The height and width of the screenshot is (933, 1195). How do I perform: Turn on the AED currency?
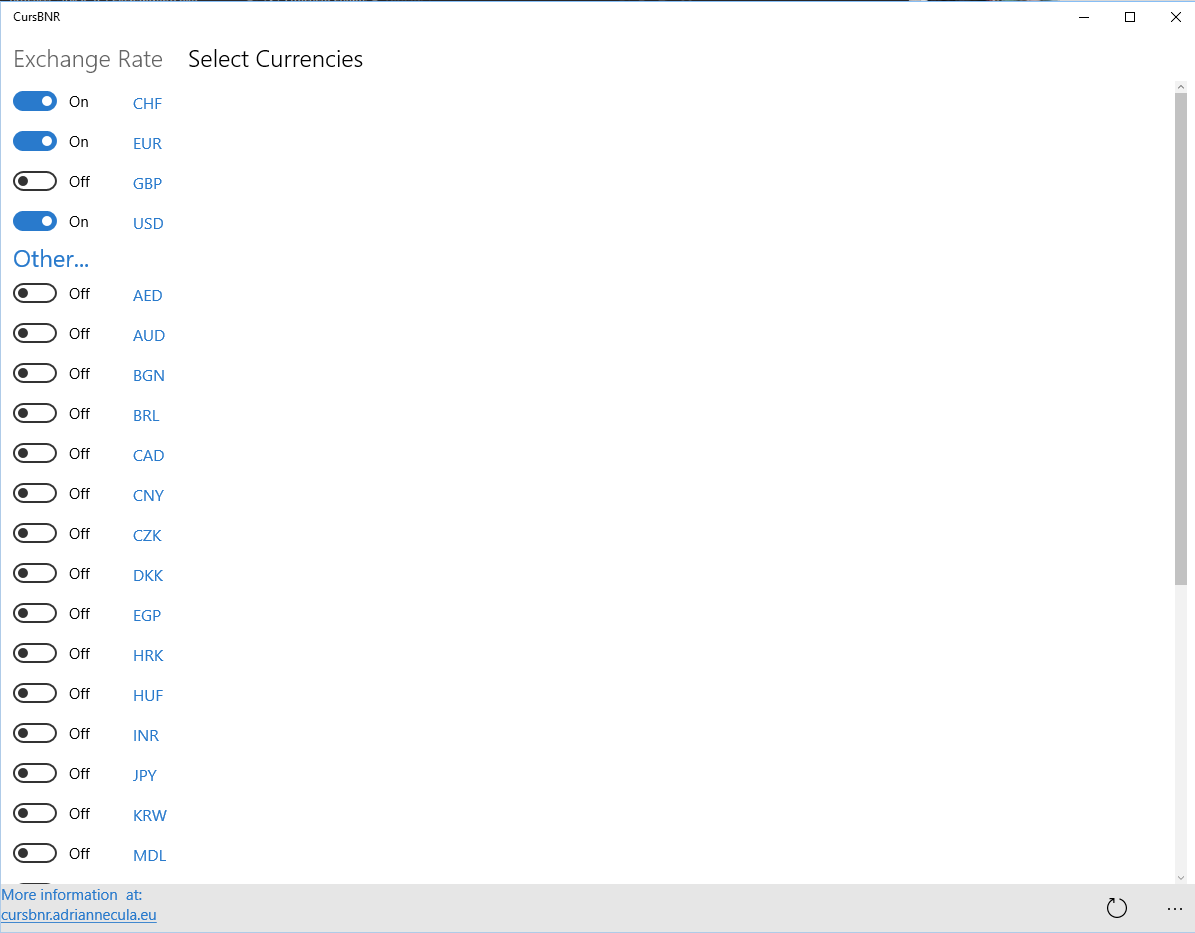pyautogui.click(x=35, y=293)
